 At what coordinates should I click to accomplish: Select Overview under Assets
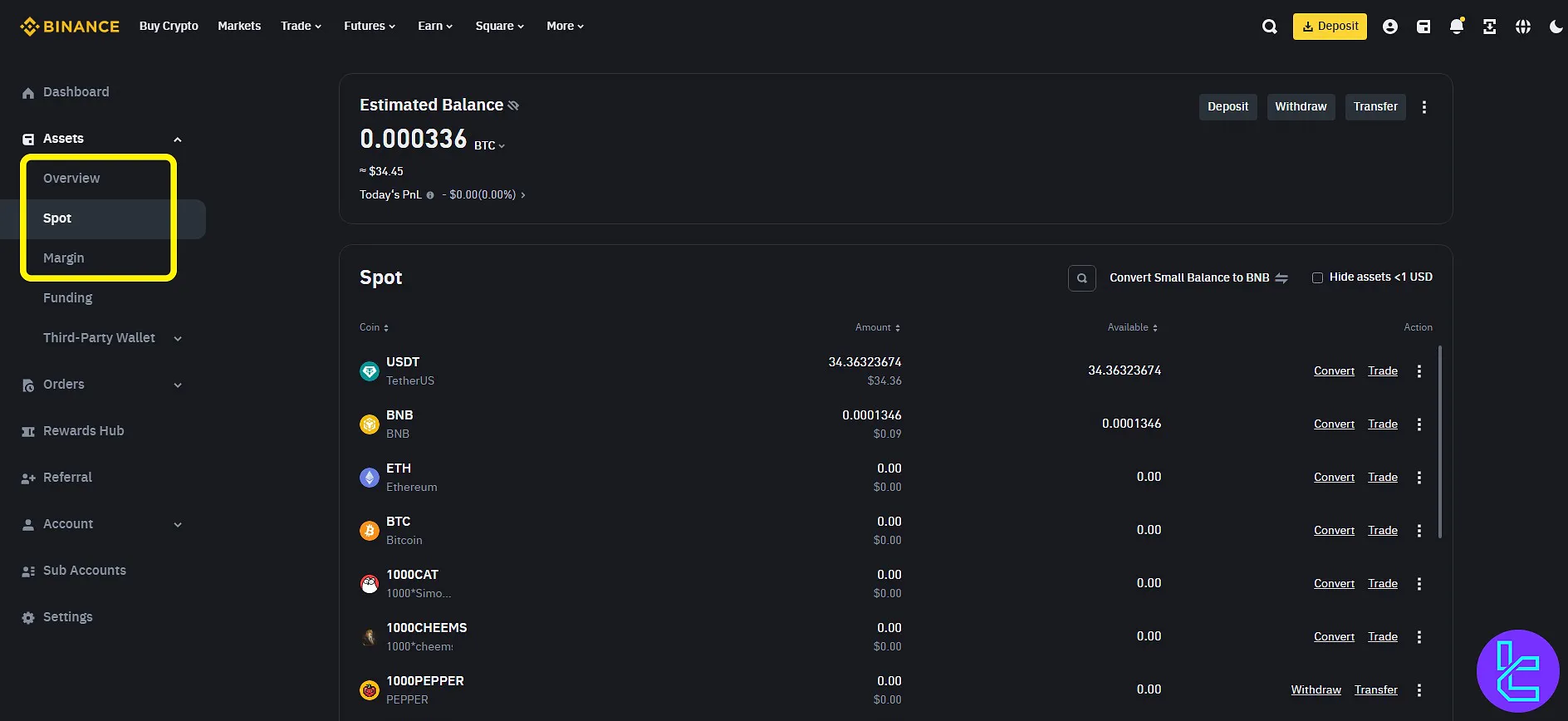pos(71,179)
